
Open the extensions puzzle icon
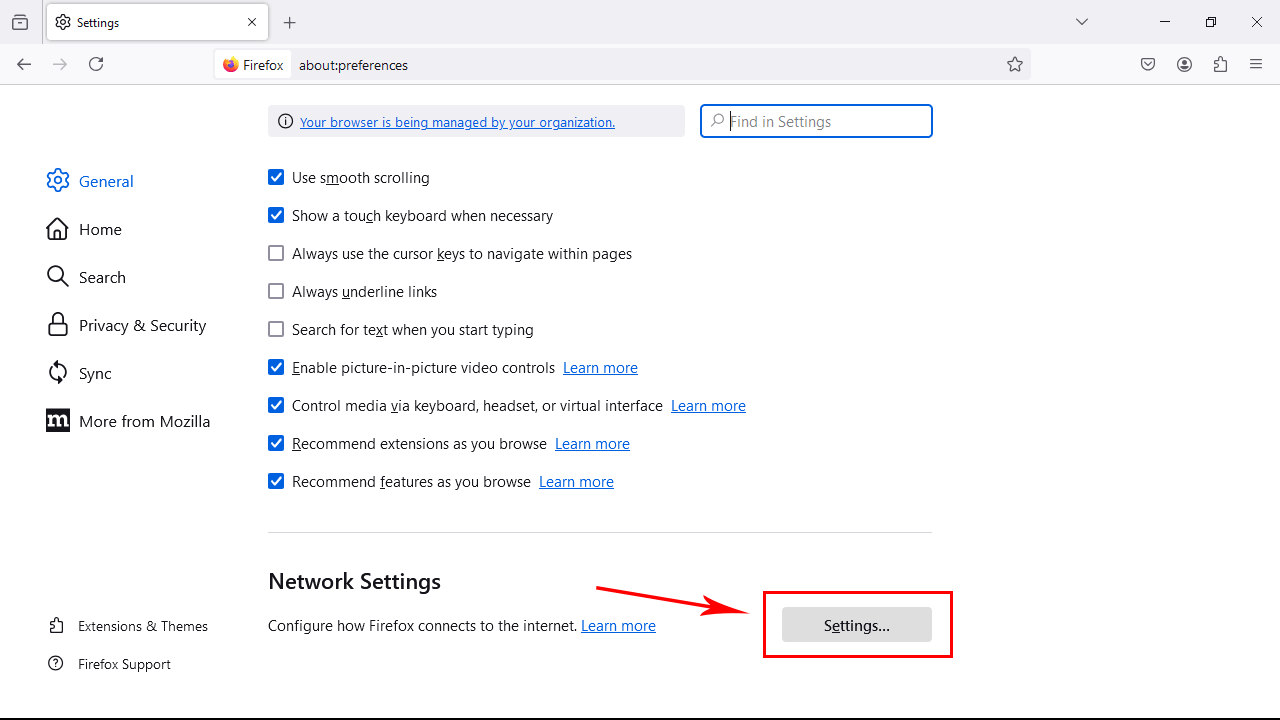1220,64
